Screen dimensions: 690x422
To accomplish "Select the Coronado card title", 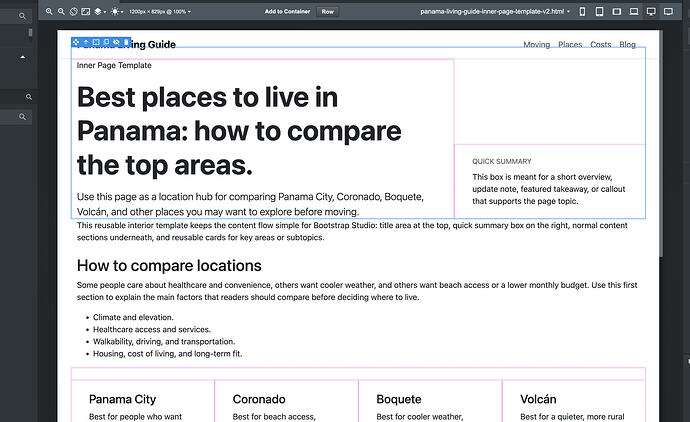I will point(259,399).
